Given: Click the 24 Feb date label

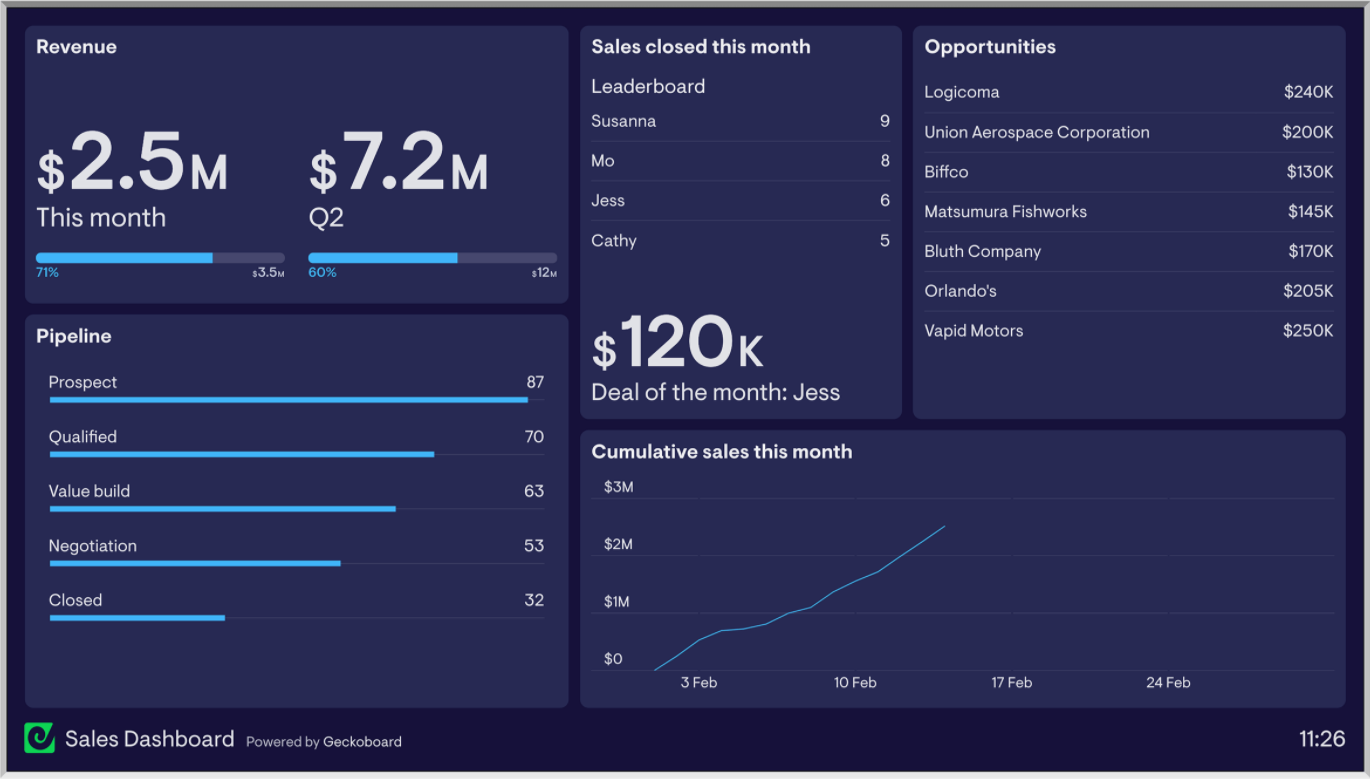Looking at the screenshot, I should [x=1168, y=682].
